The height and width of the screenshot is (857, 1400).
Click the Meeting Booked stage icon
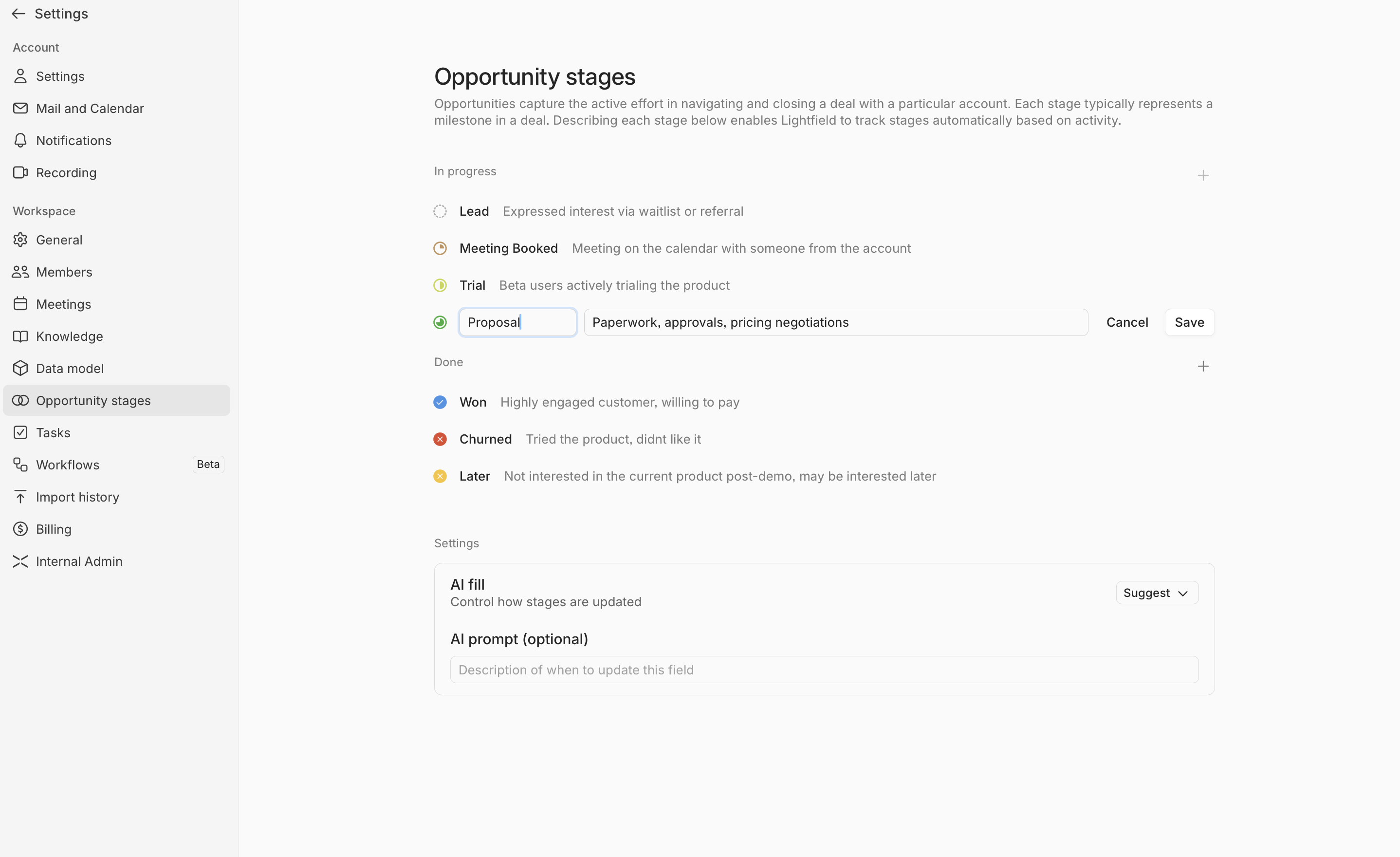pyautogui.click(x=440, y=248)
